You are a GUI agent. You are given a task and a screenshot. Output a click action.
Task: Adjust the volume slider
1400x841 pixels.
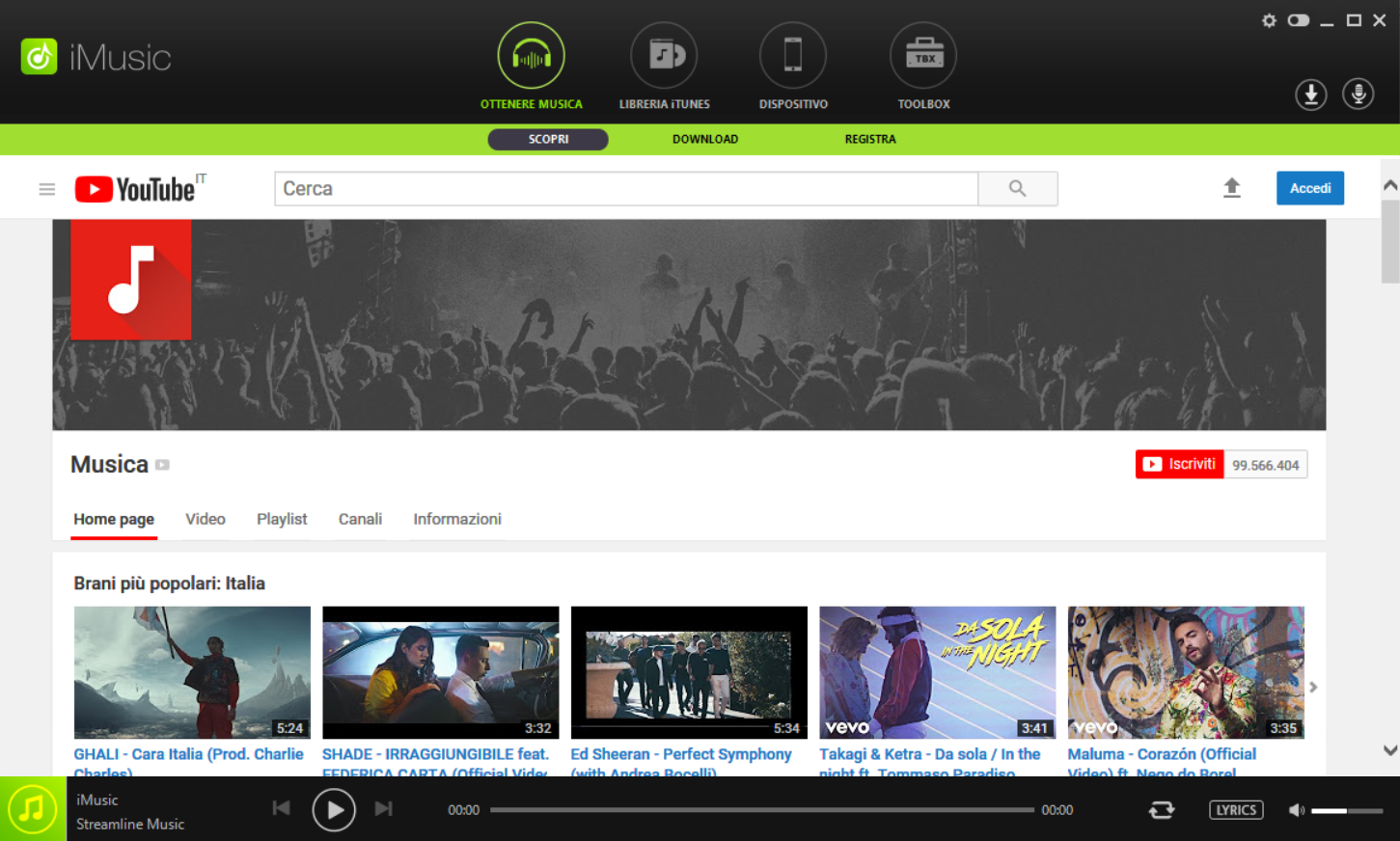tap(1348, 810)
